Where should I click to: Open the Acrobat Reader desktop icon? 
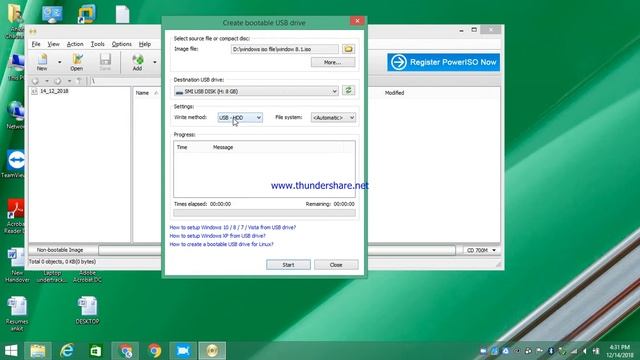tap(15, 216)
